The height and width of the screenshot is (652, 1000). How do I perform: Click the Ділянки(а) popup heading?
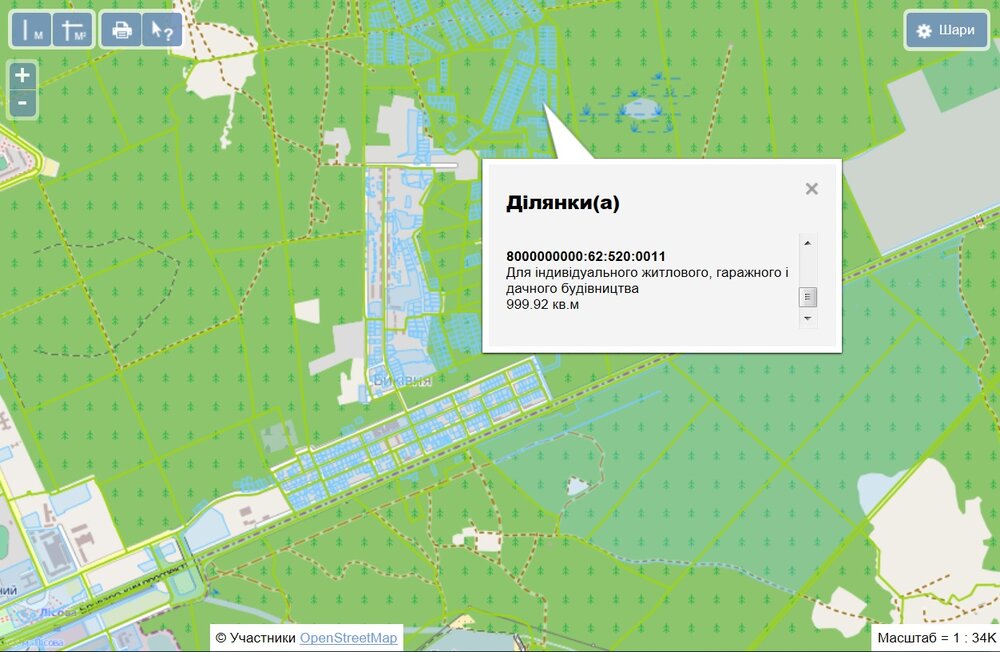click(562, 203)
